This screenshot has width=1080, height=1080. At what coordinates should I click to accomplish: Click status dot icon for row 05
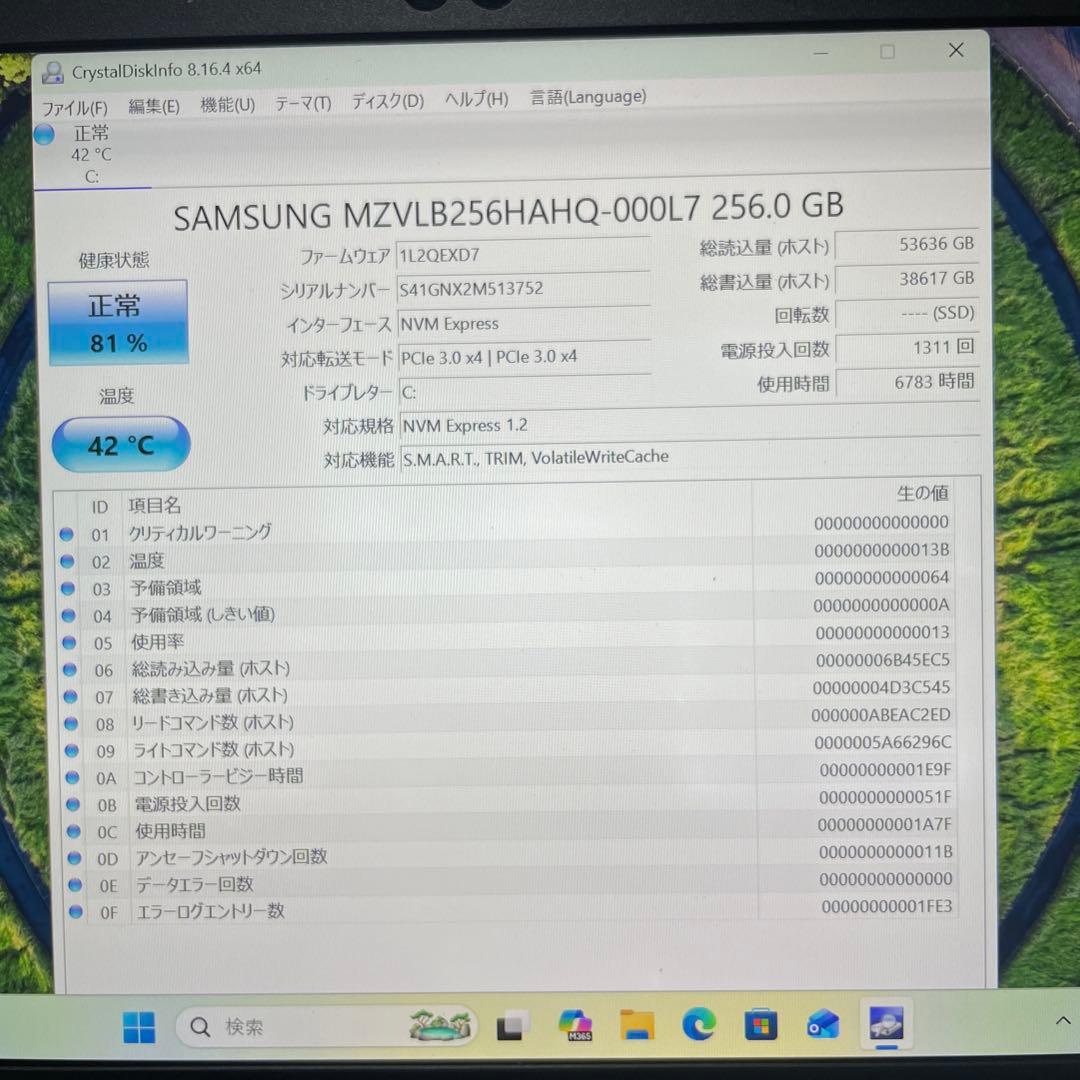[x=68, y=642]
